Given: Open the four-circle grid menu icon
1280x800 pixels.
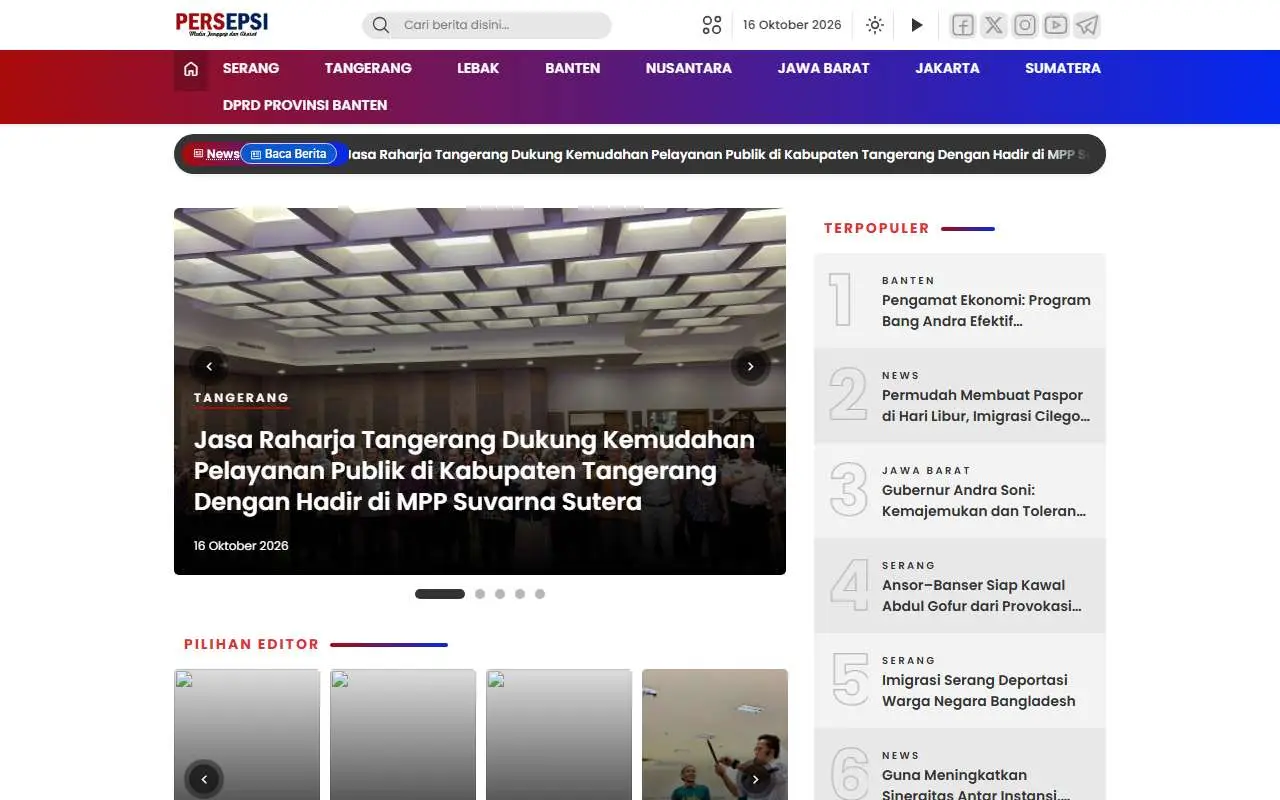Looking at the screenshot, I should pyautogui.click(x=712, y=25).
